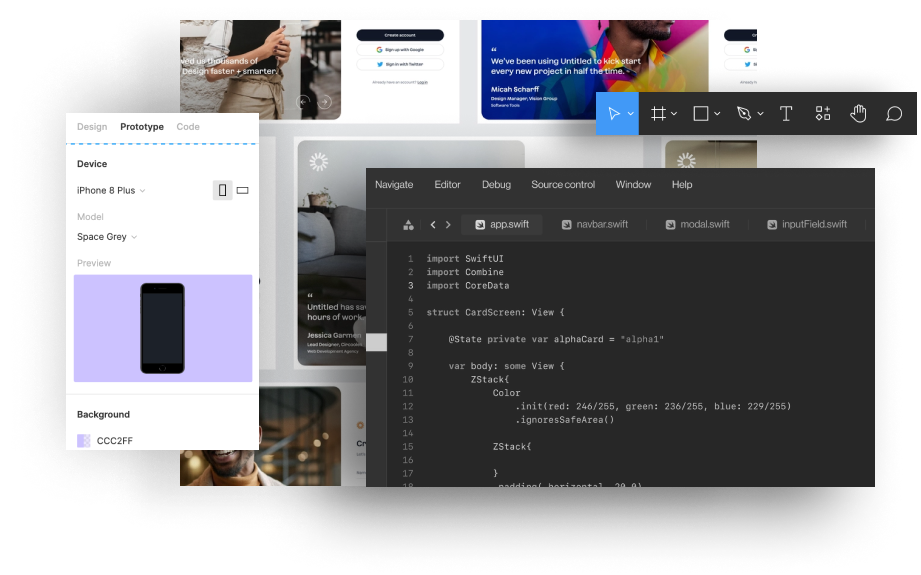Select the Comment bubble tool

pos(894,114)
